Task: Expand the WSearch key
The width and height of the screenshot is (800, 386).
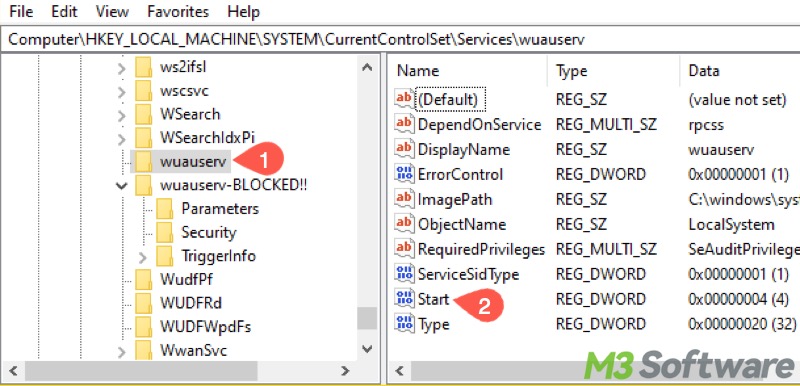Action: [x=121, y=115]
